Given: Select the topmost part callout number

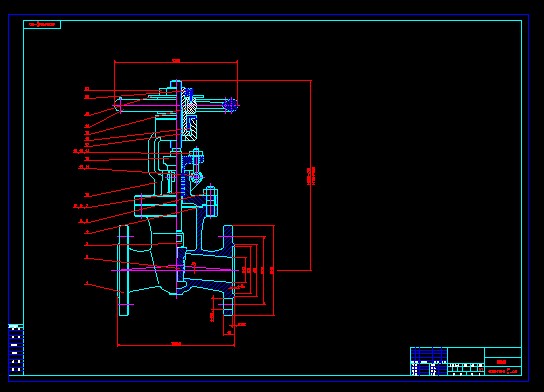Looking at the screenshot, I should tap(87, 89).
